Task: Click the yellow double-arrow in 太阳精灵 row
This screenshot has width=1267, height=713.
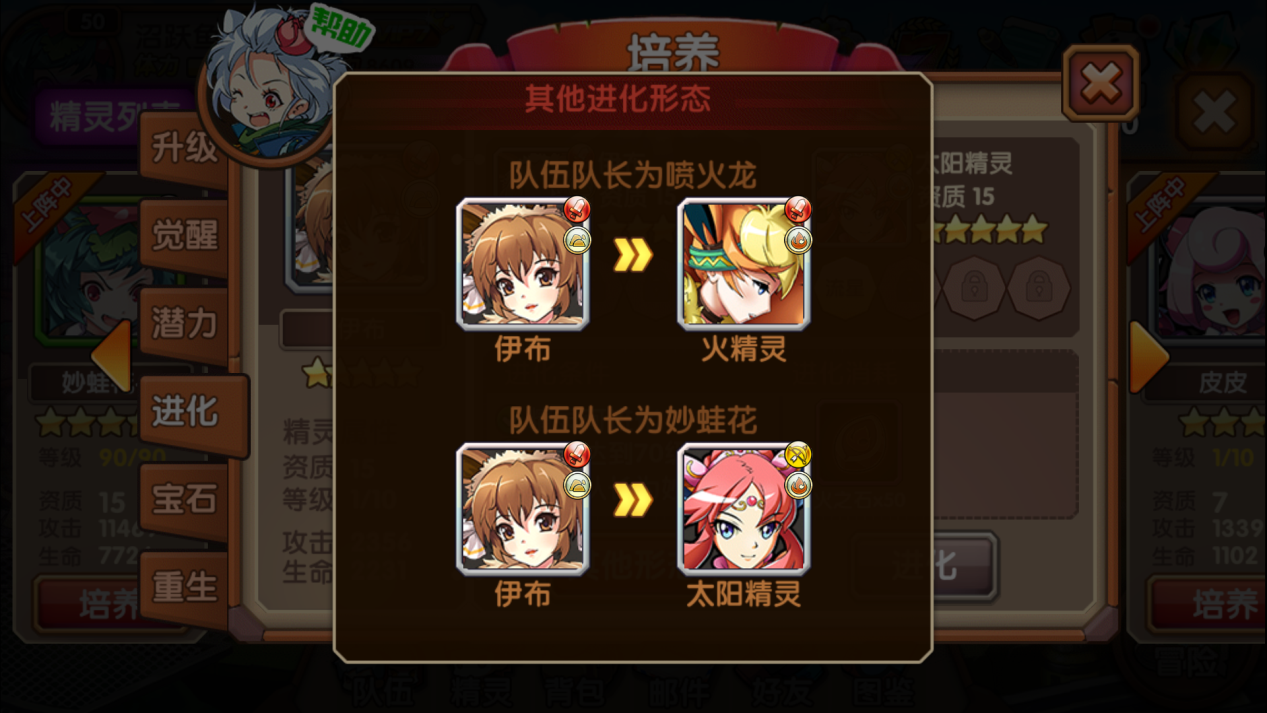Action: (633, 500)
